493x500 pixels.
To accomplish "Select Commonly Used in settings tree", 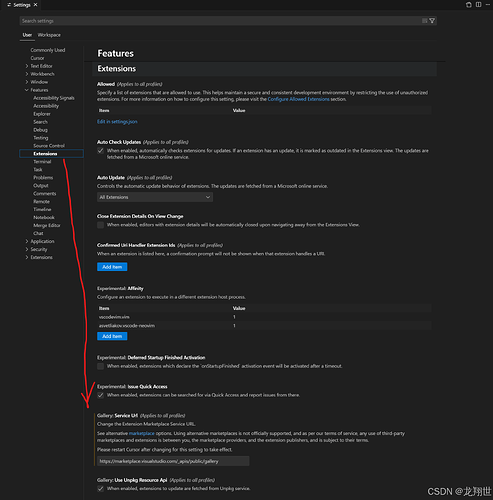I will pyautogui.click(x=48, y=50).
